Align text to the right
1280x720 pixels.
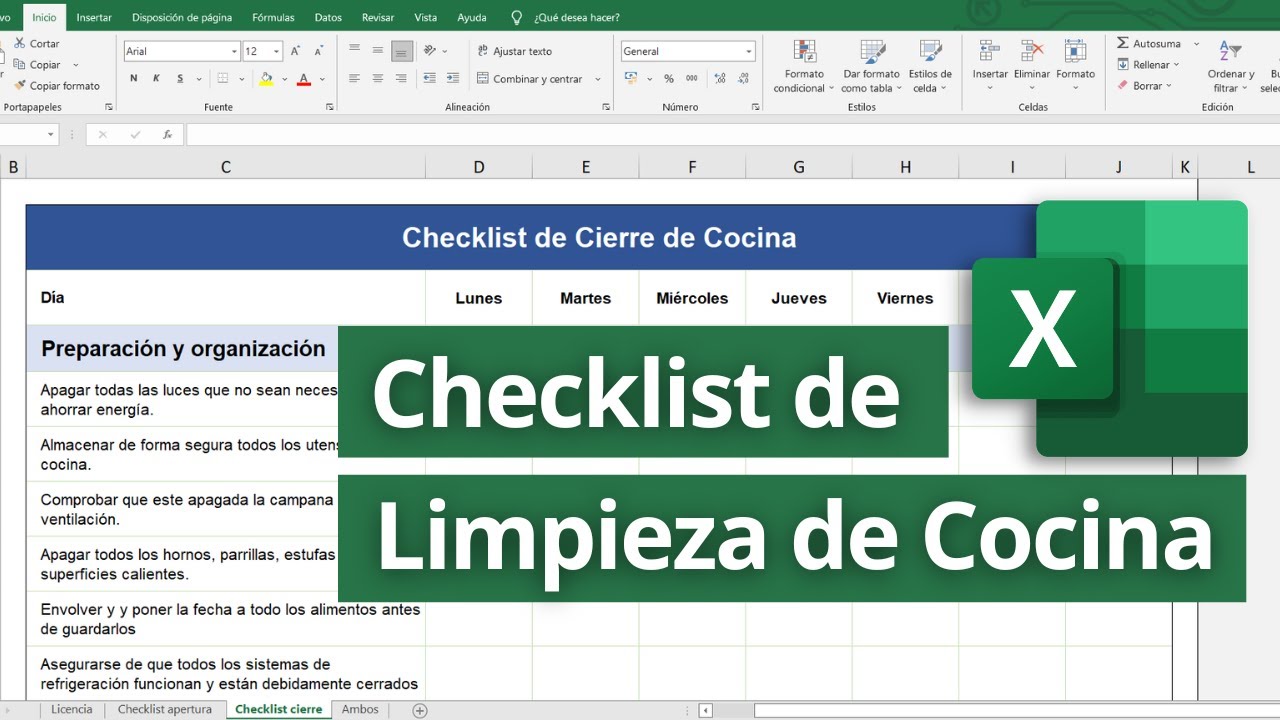point(402,78)
